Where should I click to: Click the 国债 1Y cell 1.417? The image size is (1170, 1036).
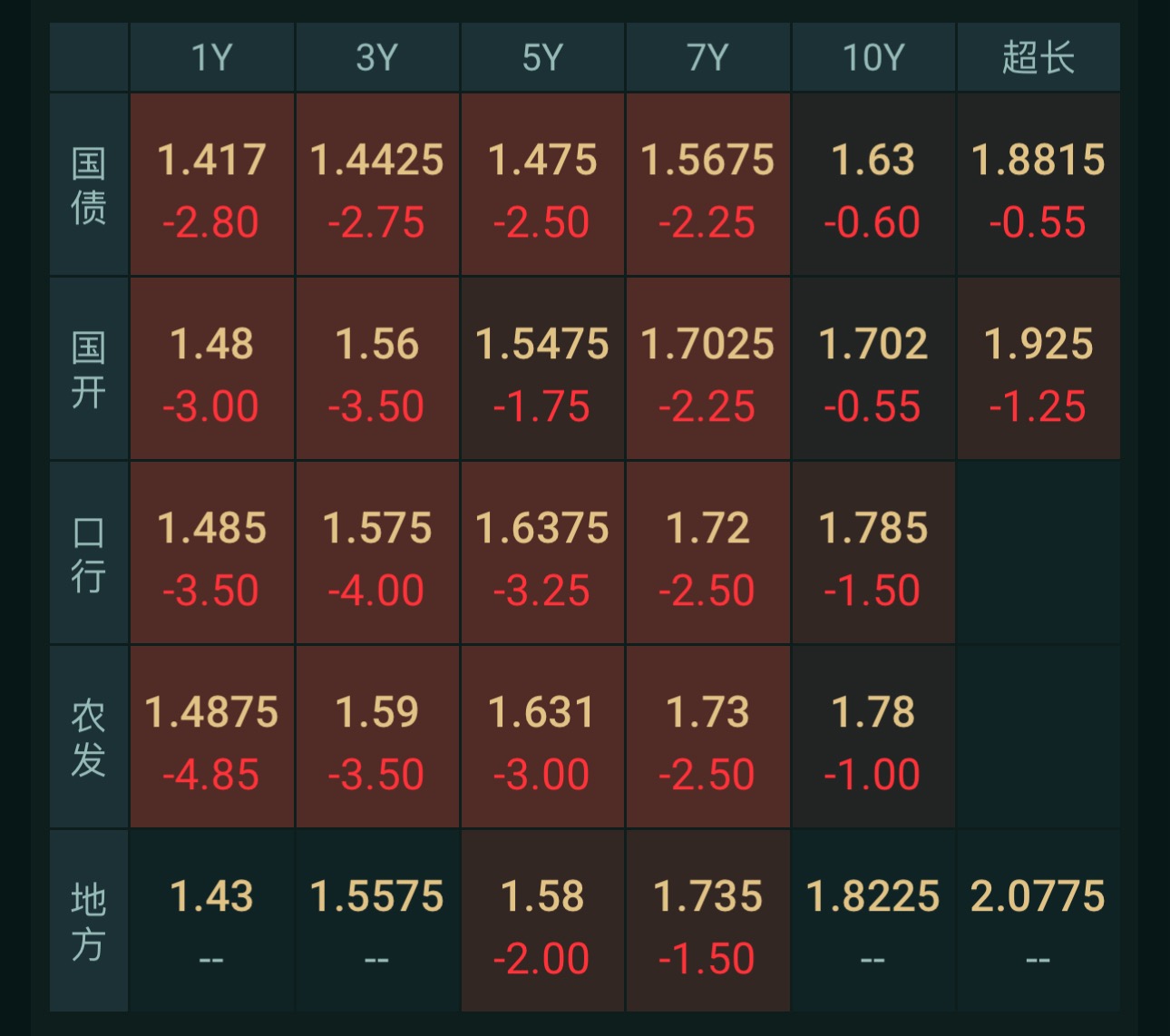(x=212, y=184)
